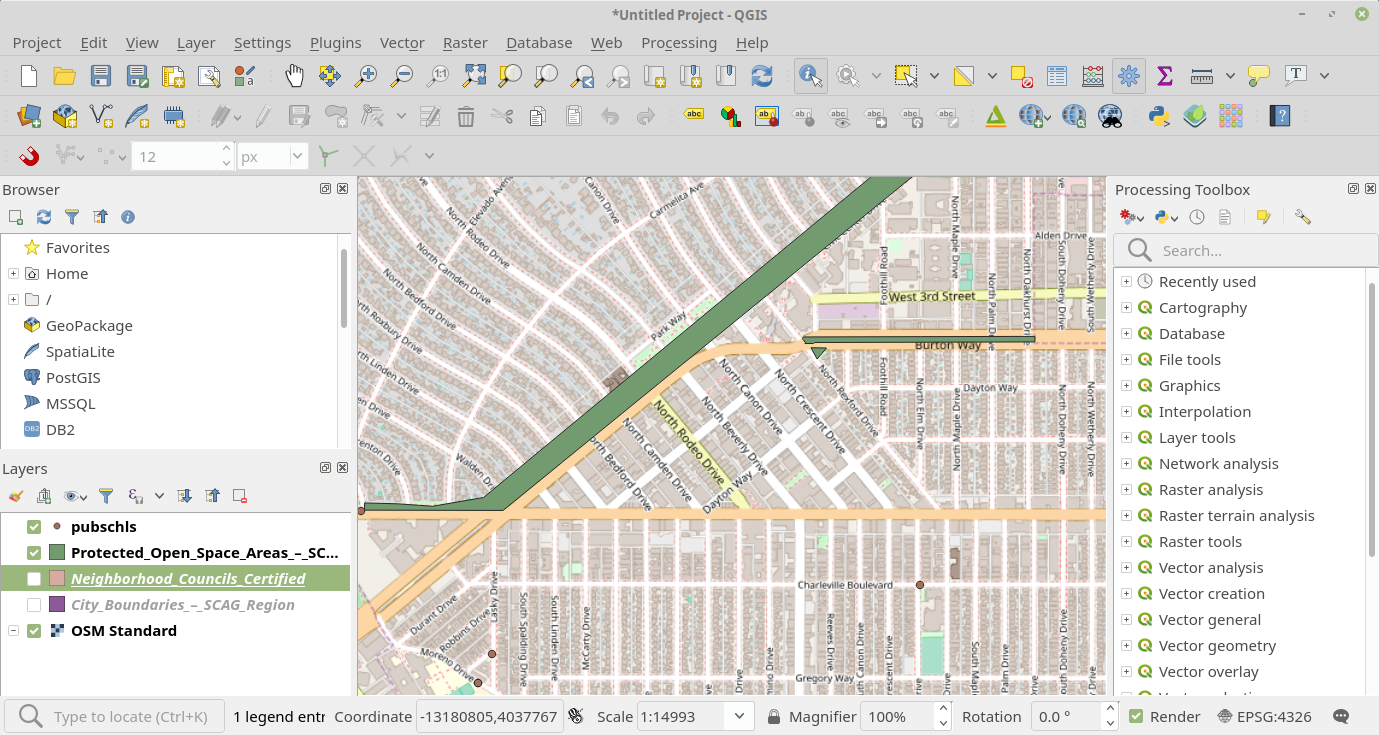Open a project with the folder icon

coord(65,75)
